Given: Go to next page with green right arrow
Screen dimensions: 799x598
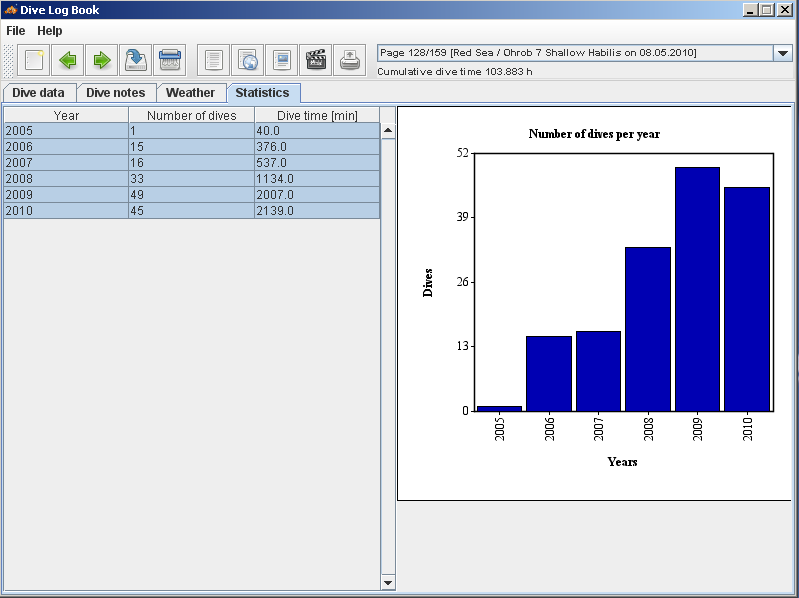Looking at the screenshot, I should [101, 60].
